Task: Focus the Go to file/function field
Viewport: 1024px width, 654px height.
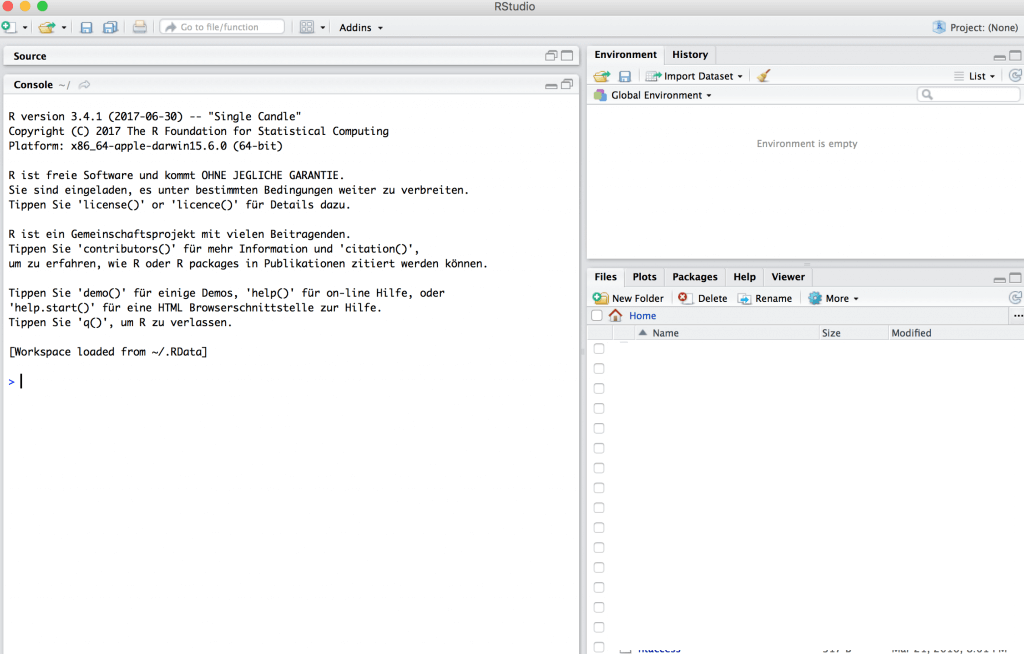Action: [222, 27]
